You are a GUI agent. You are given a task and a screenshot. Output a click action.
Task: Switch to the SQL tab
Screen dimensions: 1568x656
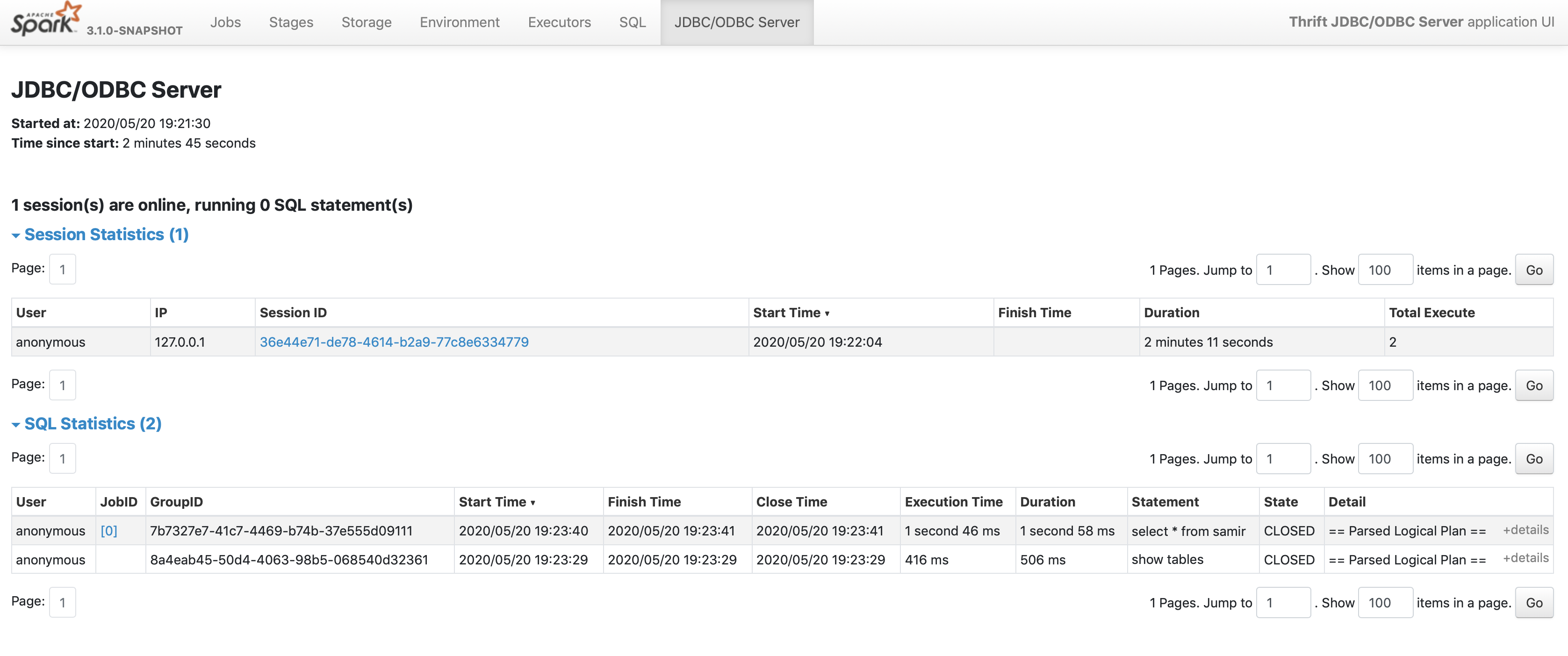pos(632,22)
